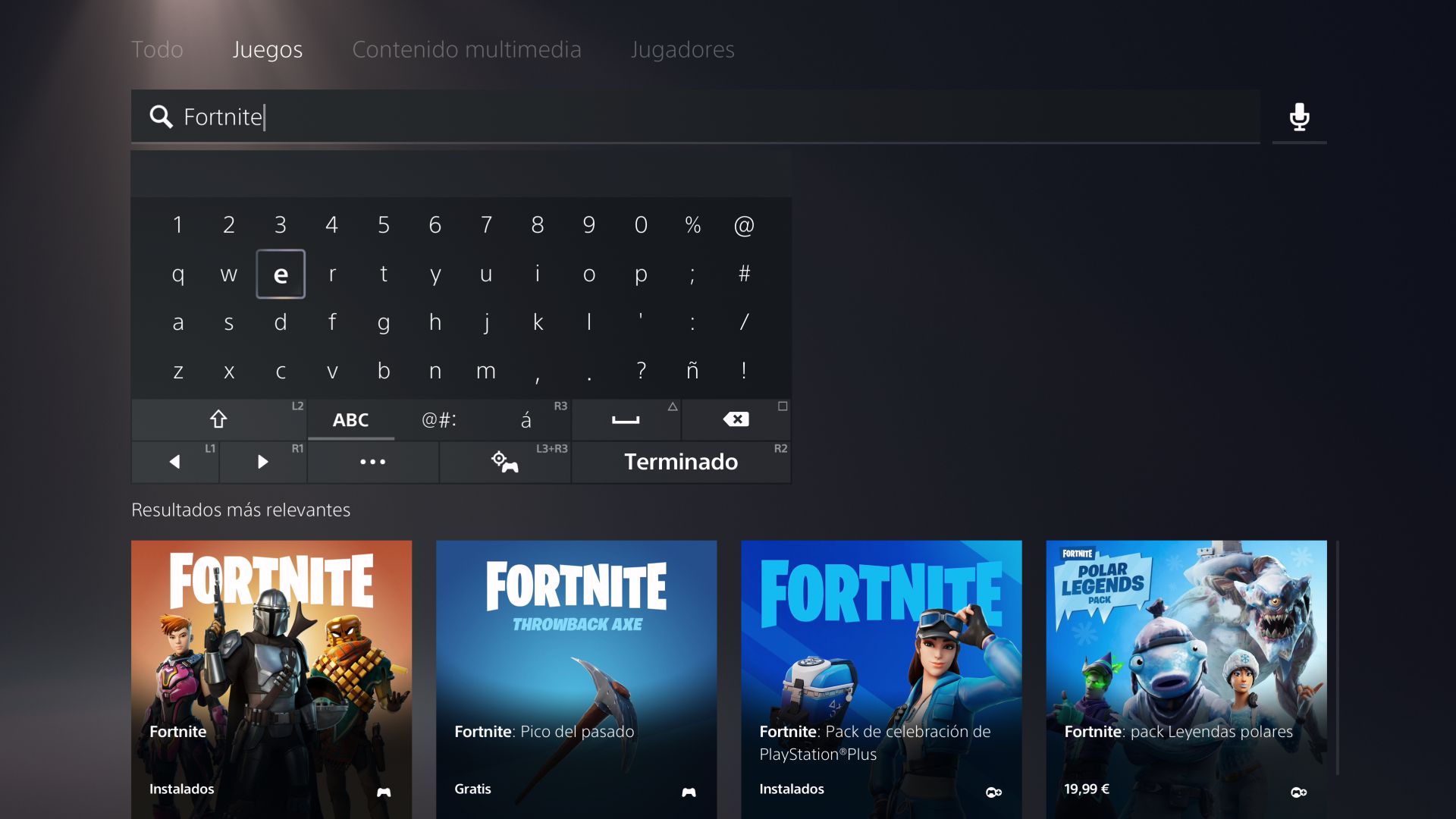Image resolution: width=1456 pixels, height=819 pixels.
Task: Tap the number 0 key
Action: (641, 225)
